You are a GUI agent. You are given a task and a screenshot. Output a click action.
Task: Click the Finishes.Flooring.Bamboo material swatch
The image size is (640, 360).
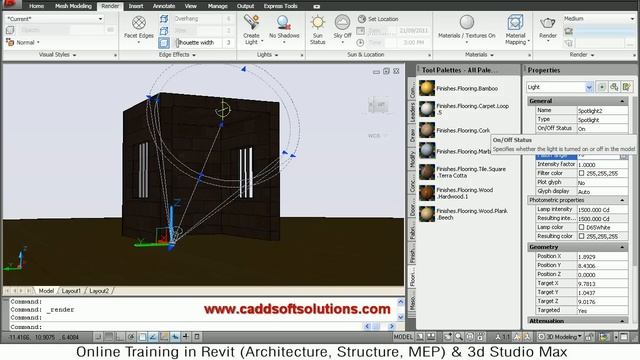(427, 88)
